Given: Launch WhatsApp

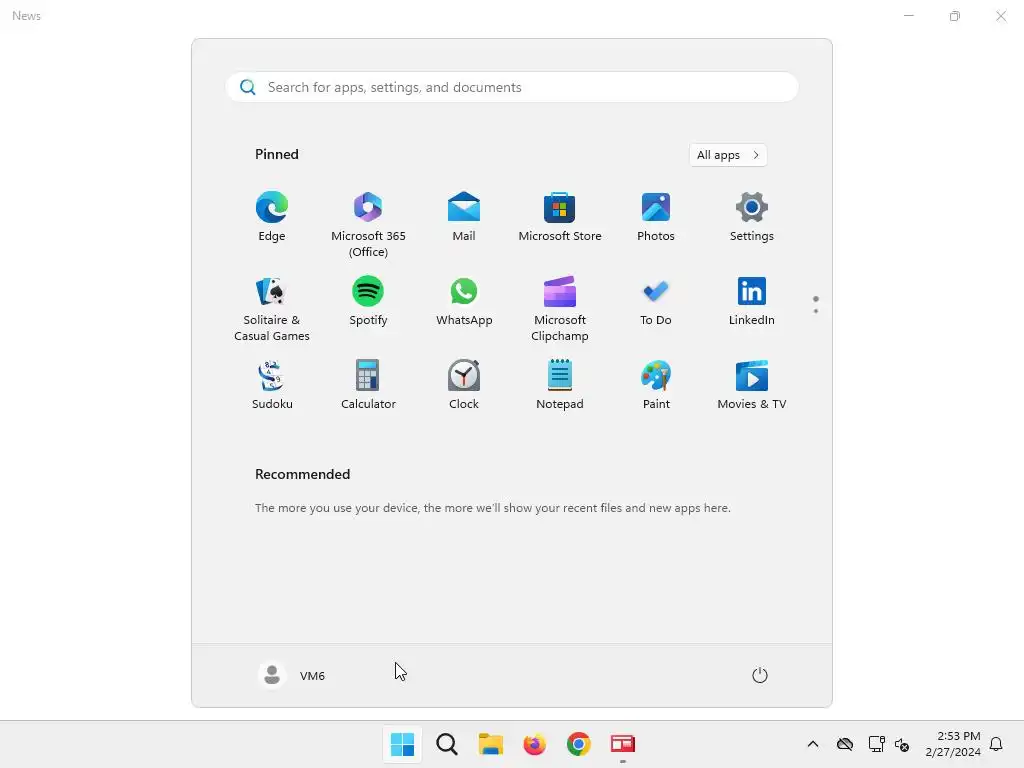Looking at the screenshot, I should point(464,302).
